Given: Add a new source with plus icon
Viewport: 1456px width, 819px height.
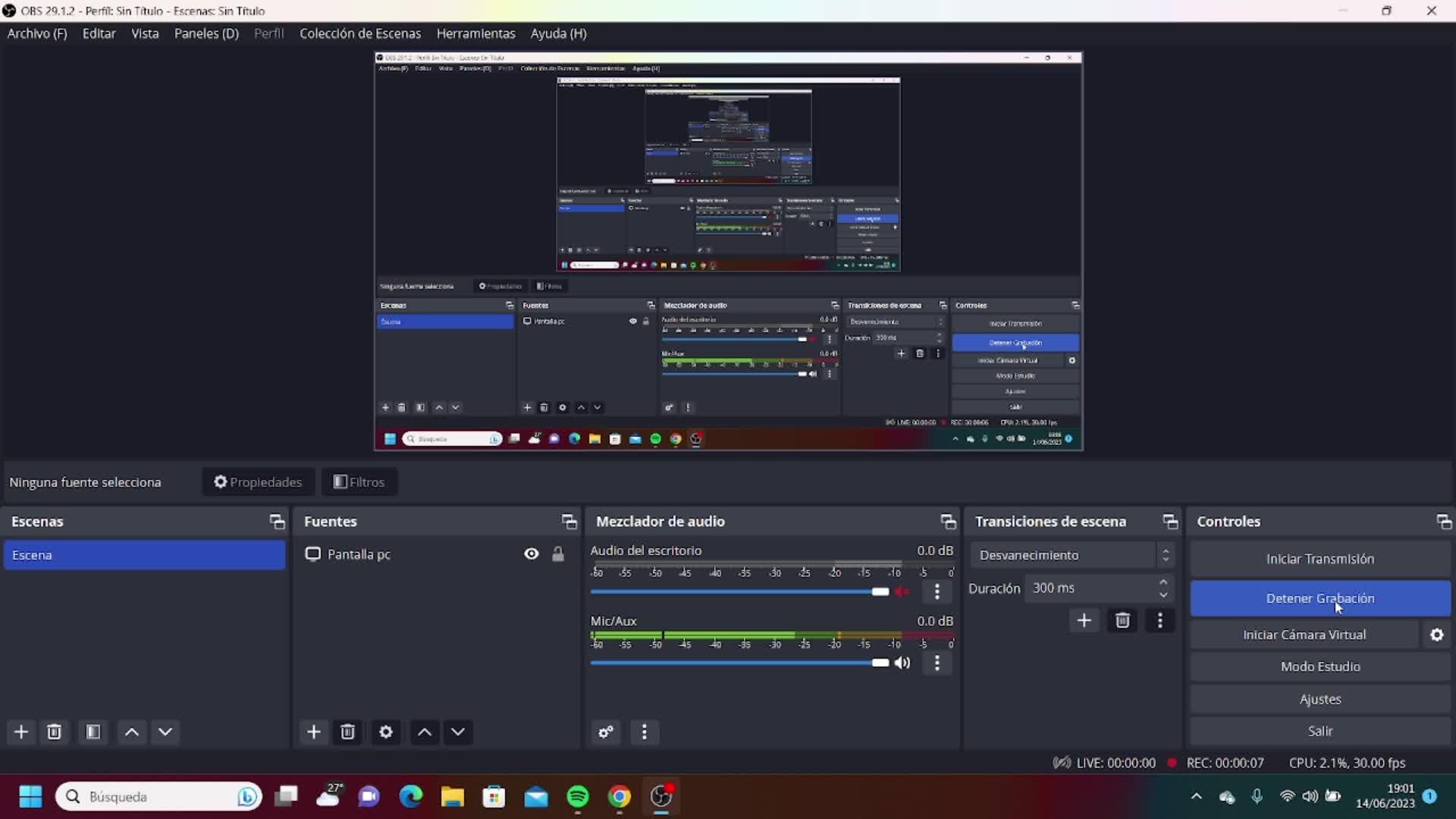Looking at the screenshot, I should pos(313,732).
